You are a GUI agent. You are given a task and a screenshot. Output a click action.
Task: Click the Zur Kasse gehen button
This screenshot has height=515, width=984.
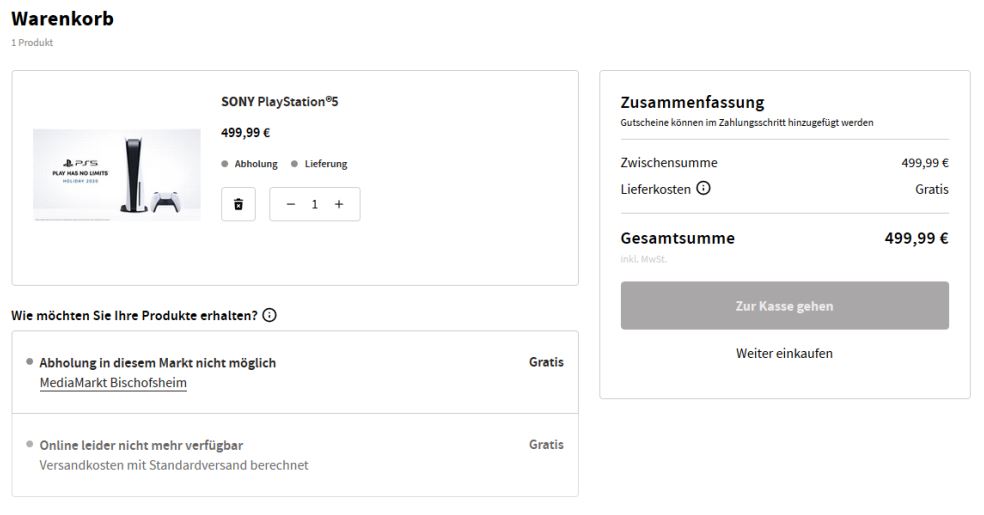[x=784, y=305]
